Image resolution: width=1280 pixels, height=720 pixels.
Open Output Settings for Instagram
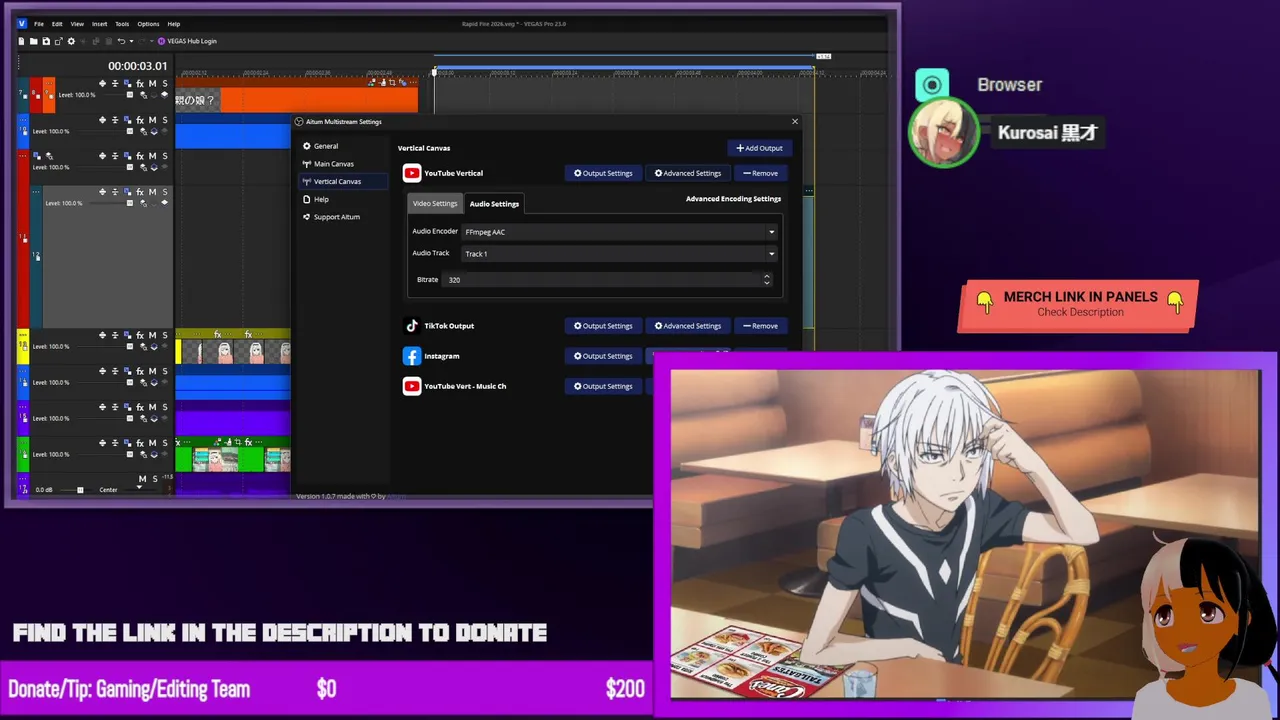point(603,356)
